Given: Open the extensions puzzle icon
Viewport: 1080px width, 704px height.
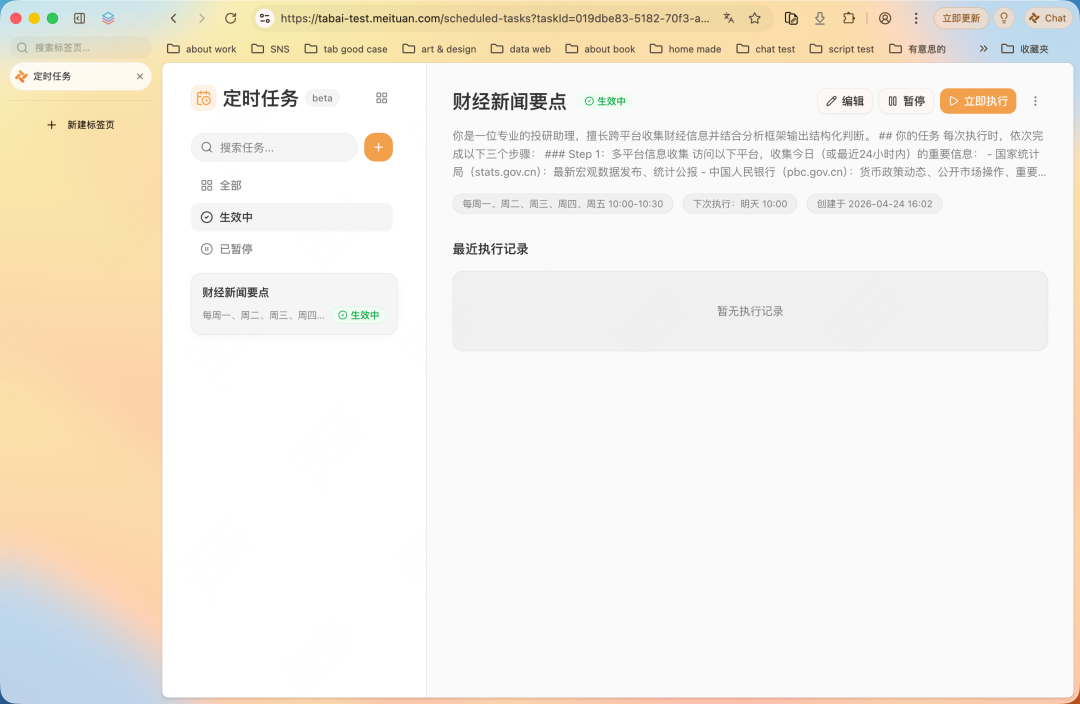Looking at the screenshot, I should coord(849,19).
